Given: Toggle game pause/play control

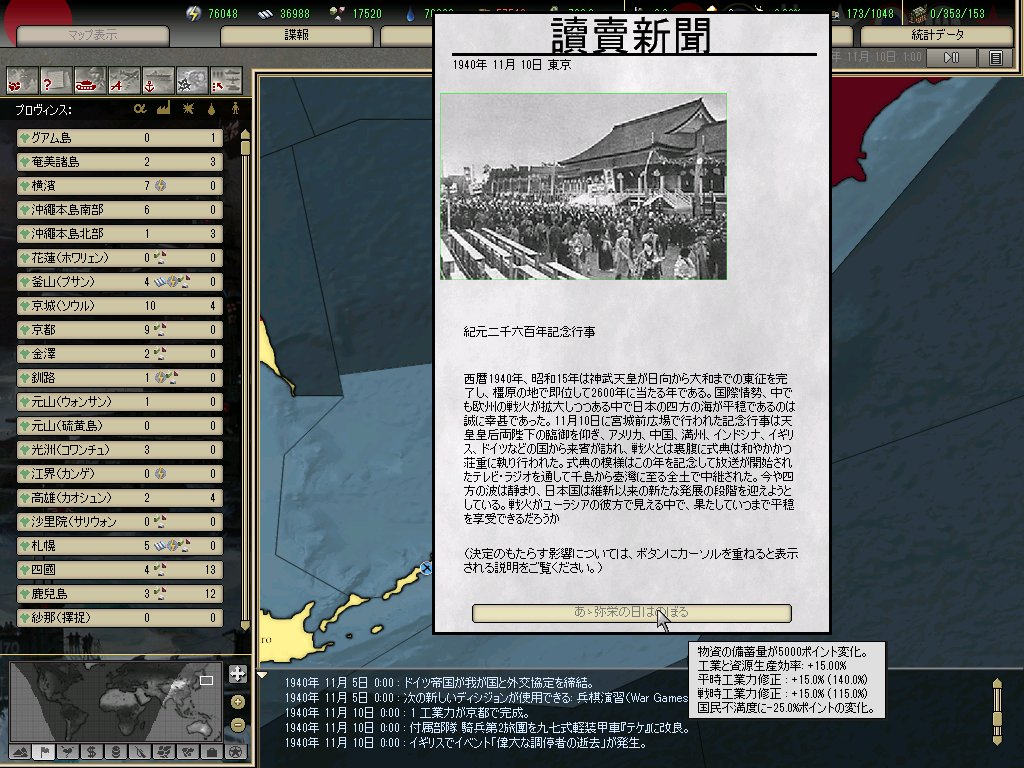Looking at the screenshot, I should 952,57.
